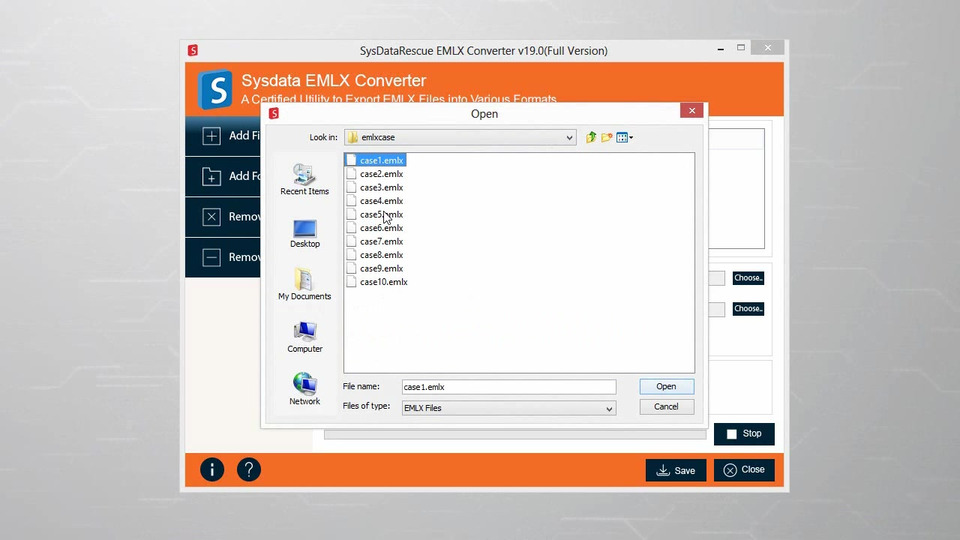Click the upper Choose button
960x540 pixels.
[748, 278]
